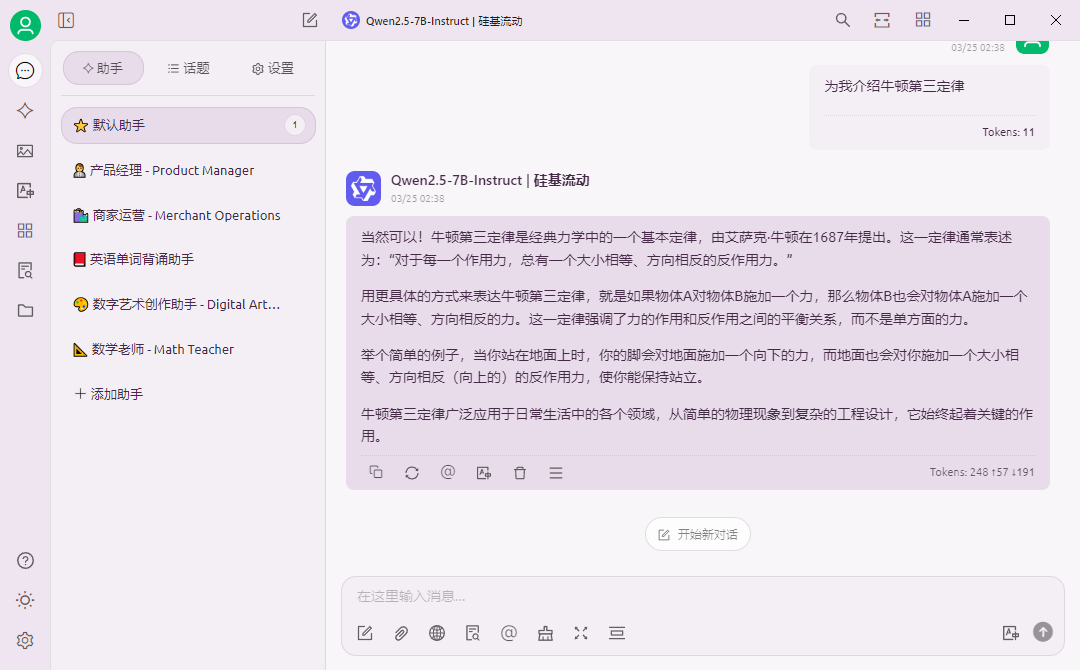Start a new conversation with 开始新对话
The height and width of the screenshot is (670, 1080).
[x=697, y=533]
